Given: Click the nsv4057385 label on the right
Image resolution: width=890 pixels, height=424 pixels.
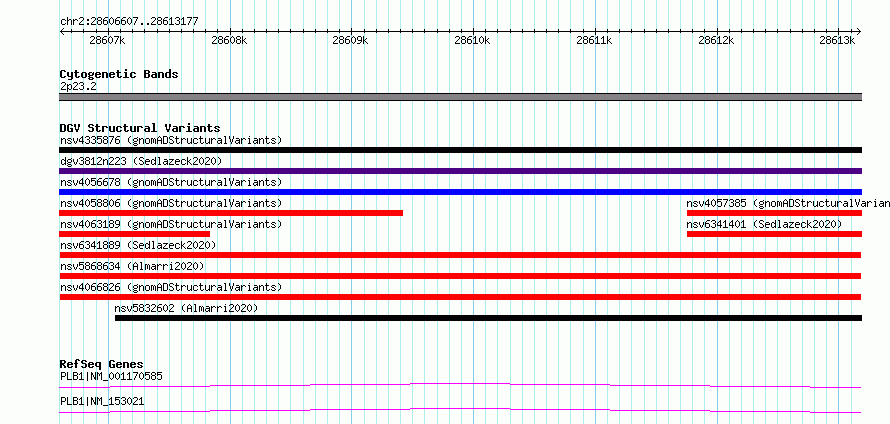Looking at the screenshot, I should (x=788, y=203).
